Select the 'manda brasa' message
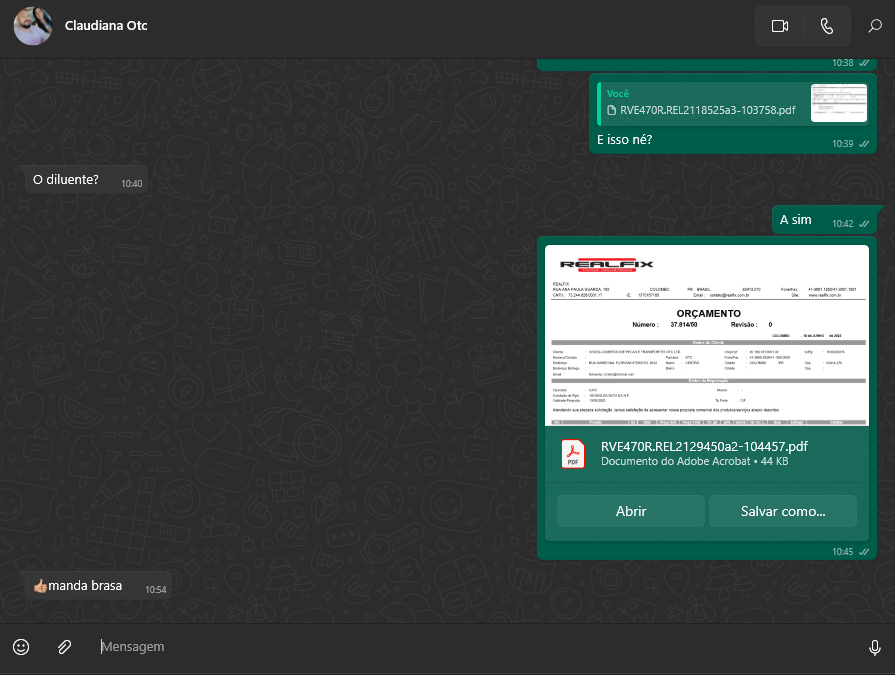This screenshot has height=675, width=895. click(x=84, y=586)
